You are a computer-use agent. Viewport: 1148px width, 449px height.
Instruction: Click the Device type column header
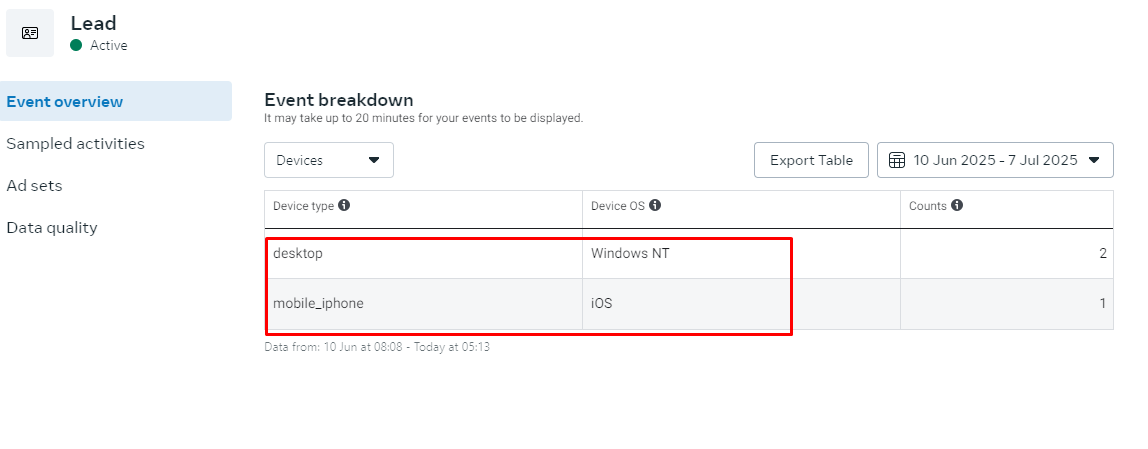[x=303, y=206]
